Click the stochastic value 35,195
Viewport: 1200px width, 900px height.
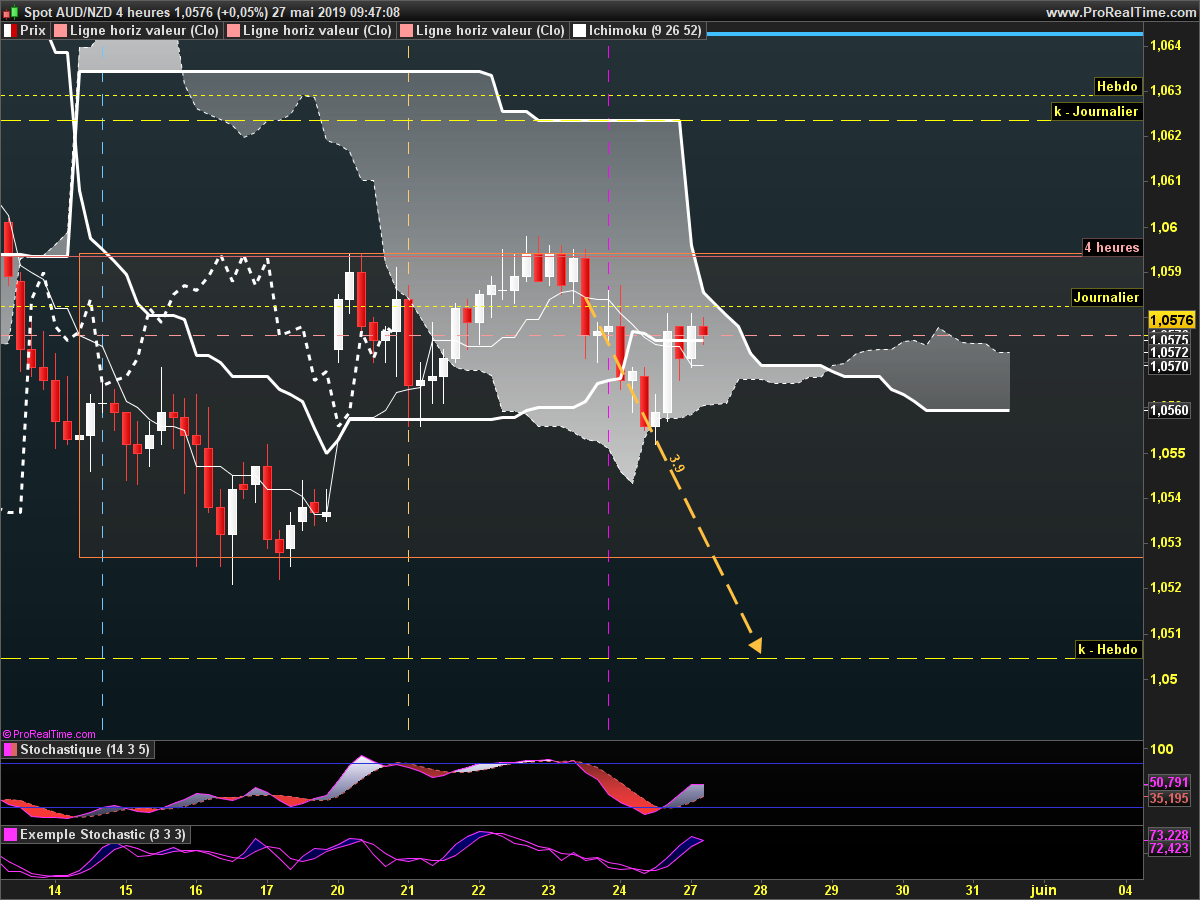pyautogui.click(x=1170, y=798)
